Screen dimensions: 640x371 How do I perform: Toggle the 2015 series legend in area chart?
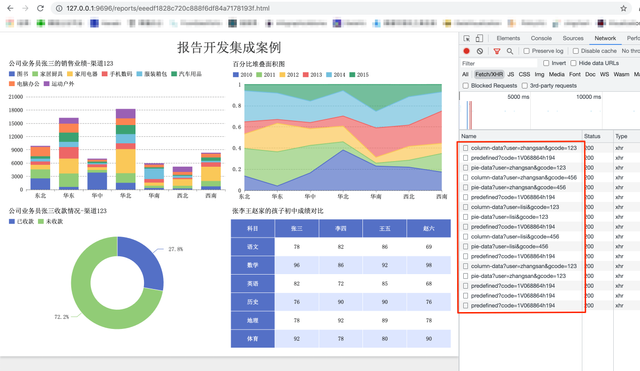pos(359,75)
